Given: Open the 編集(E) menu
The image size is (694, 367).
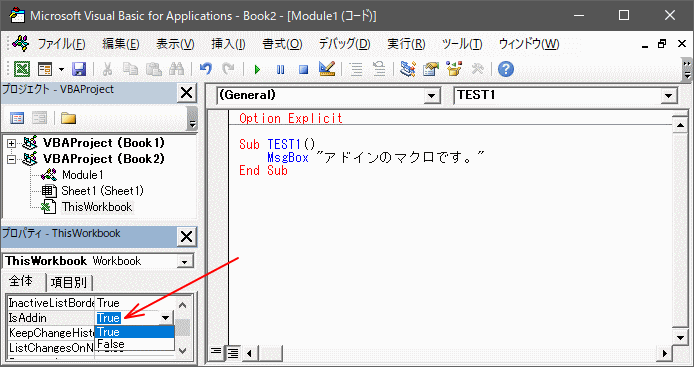Looking at the screenshot, I should coord(121,44).
